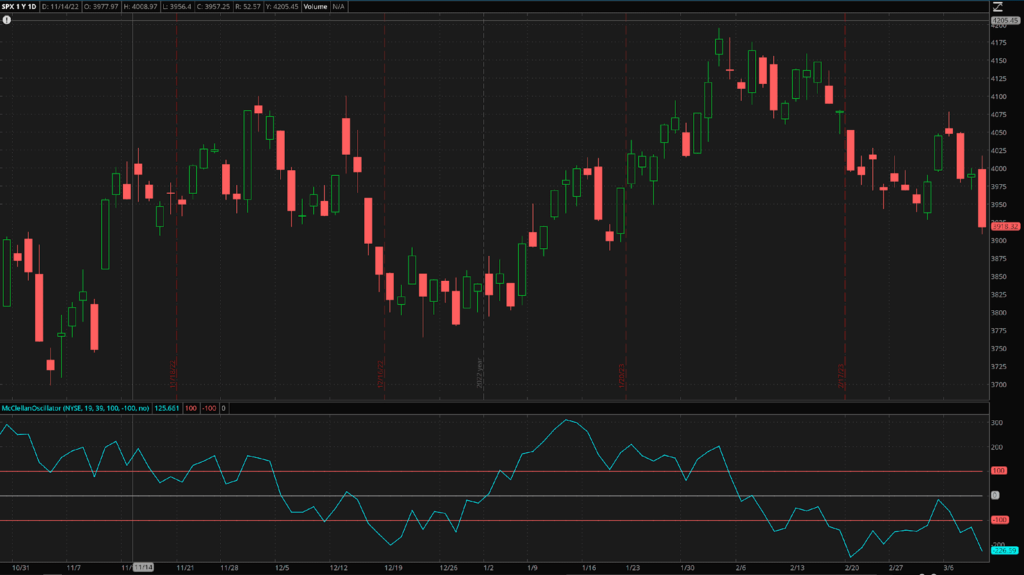Click the 2/27 date on time axis
Viewport: 1024px width, 575px height.
(x=896, y=568)
